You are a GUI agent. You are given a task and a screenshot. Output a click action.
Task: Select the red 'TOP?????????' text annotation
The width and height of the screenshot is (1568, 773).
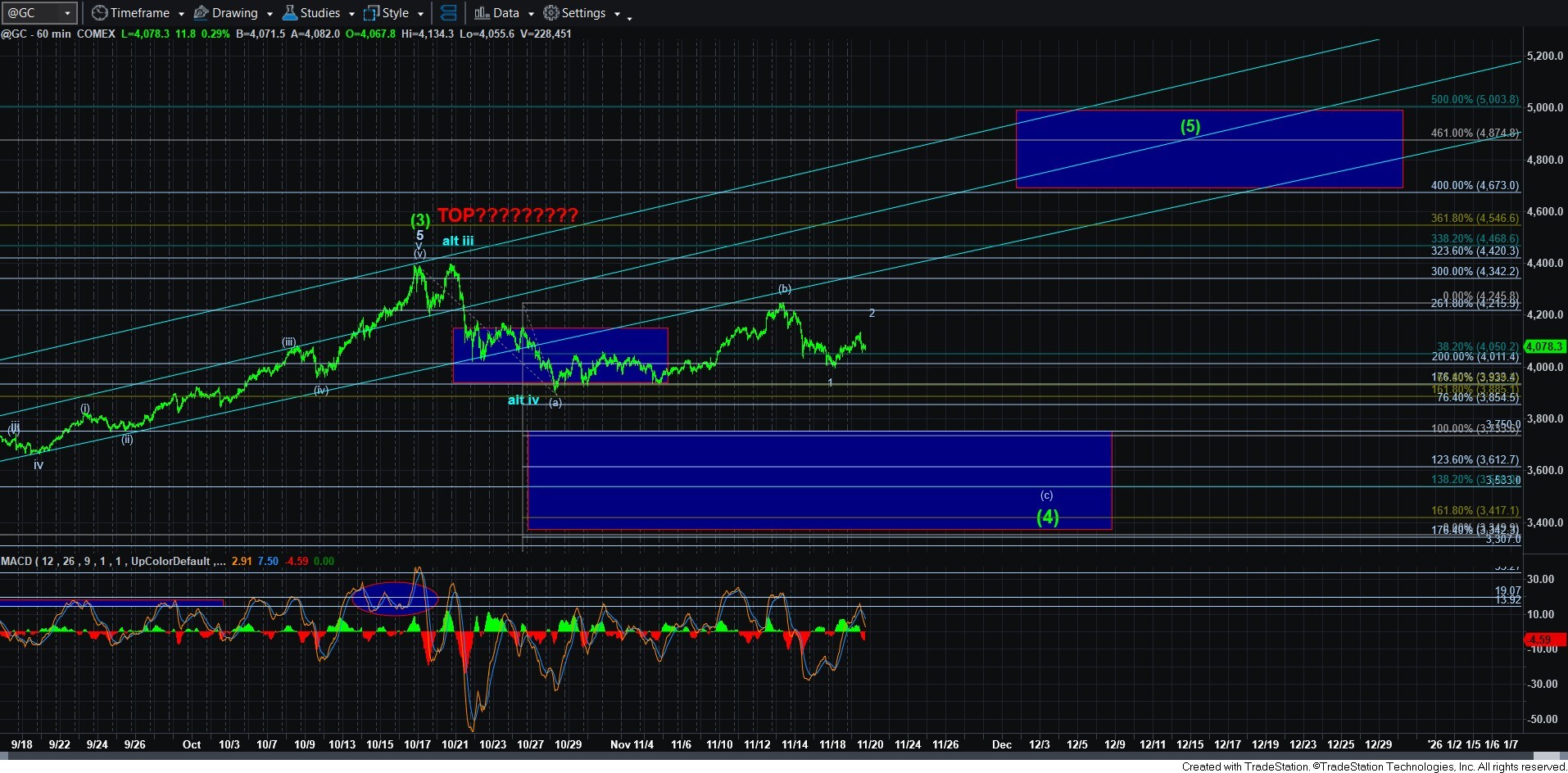pos(507,215)
